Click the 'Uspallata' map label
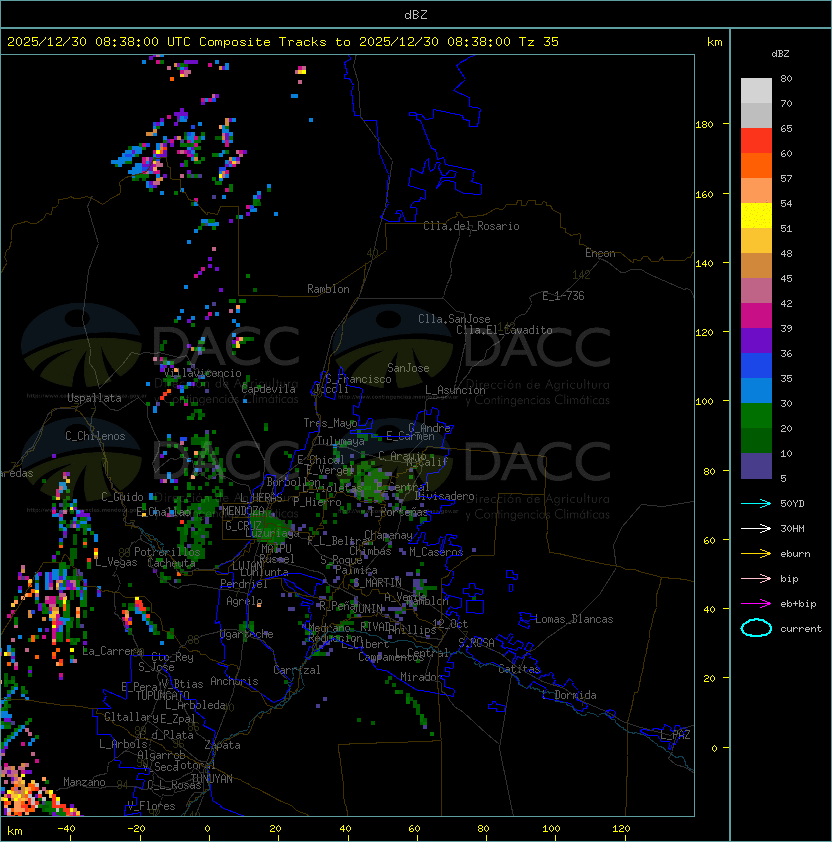This screenshot has height=842, width=832. click(x=94, y=398)
